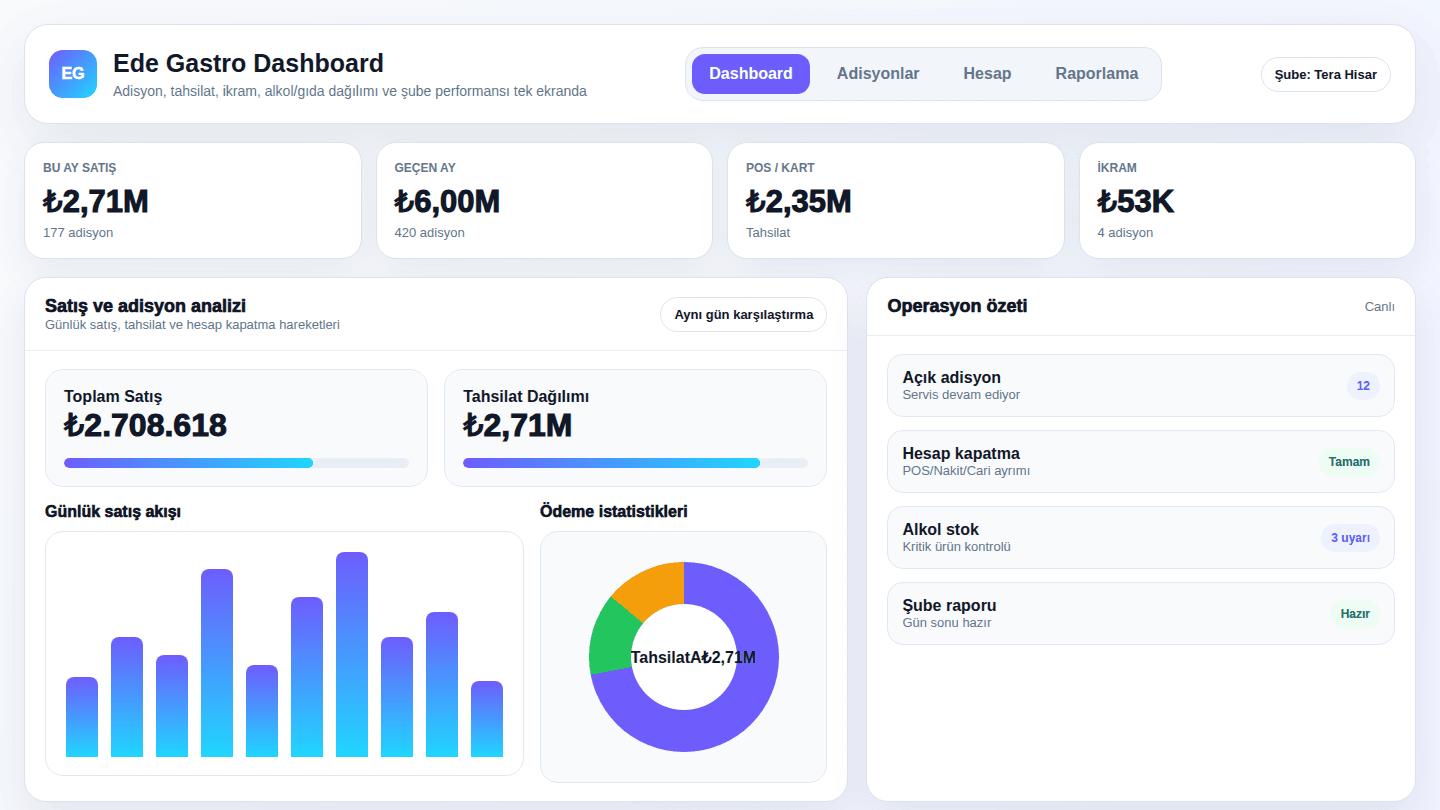Click the green segment of the donut chart
The image size is (1440, 810).
(x=611, y=637)
